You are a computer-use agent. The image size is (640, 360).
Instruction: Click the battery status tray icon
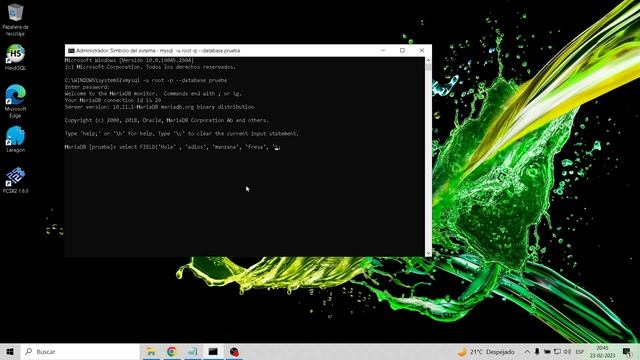(x=547, y=351)
